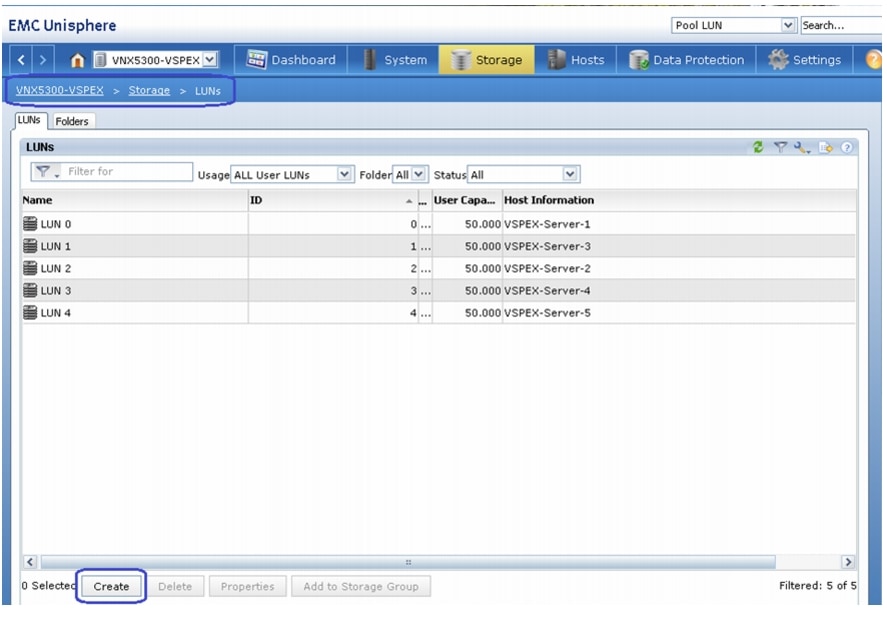Expand the Status filter dropdown
Viewport: 887px width, 633px height.
[x=570, y=174]
